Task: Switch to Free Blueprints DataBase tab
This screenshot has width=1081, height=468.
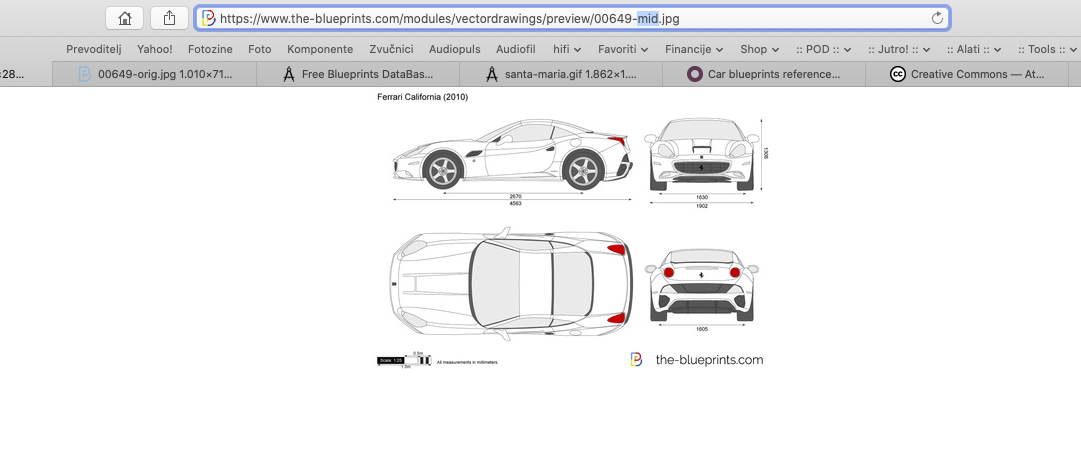Action: pos(358,74)
